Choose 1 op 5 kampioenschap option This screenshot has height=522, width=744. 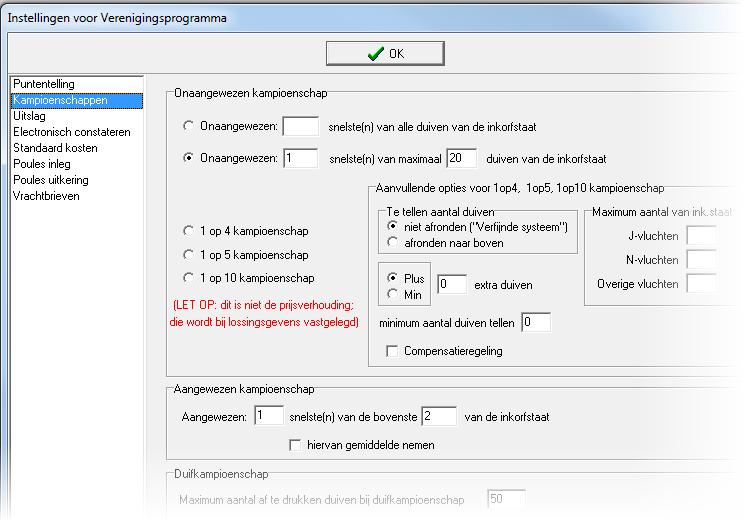pos(188,254)
